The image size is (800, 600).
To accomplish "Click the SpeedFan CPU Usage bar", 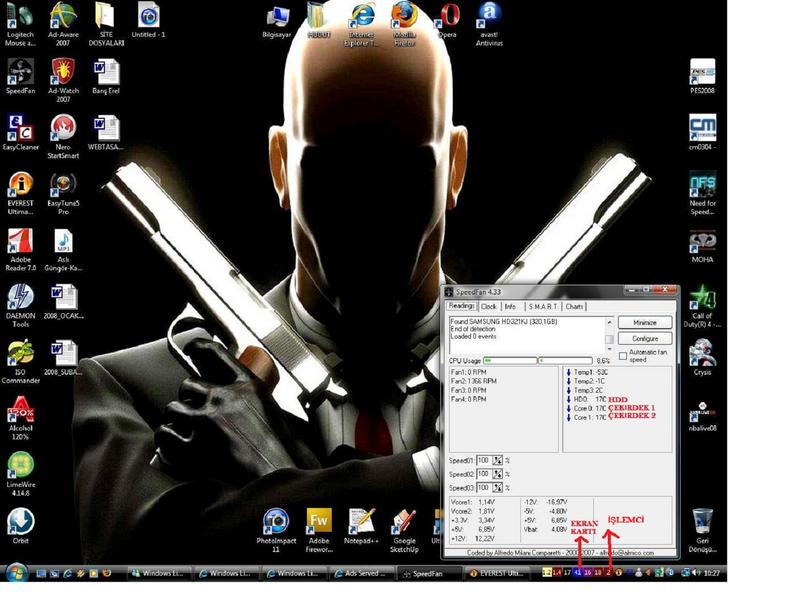I will click(538, 361).
